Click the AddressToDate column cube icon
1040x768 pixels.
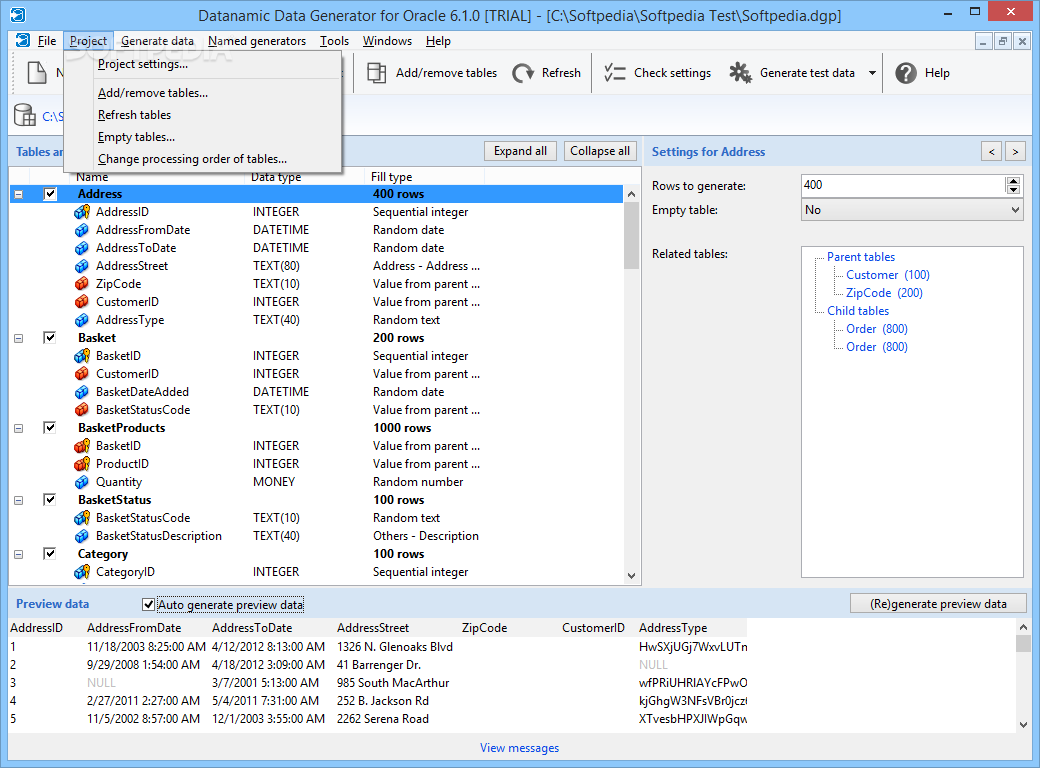point(82,248)
